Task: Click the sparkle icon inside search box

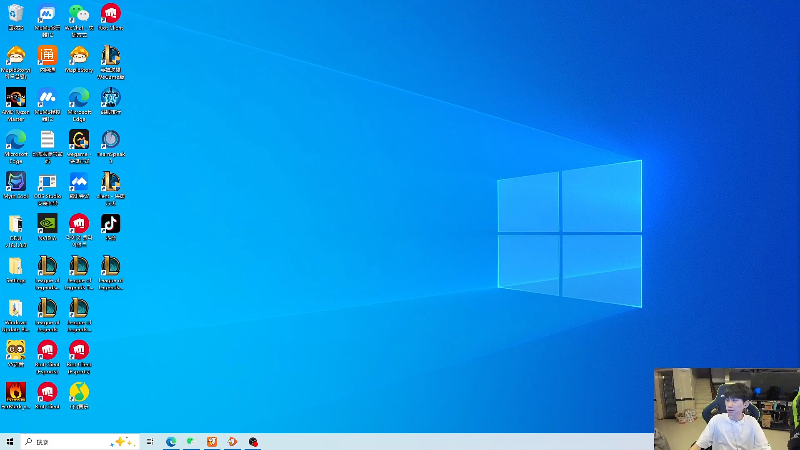Action: tap(122, 442)
